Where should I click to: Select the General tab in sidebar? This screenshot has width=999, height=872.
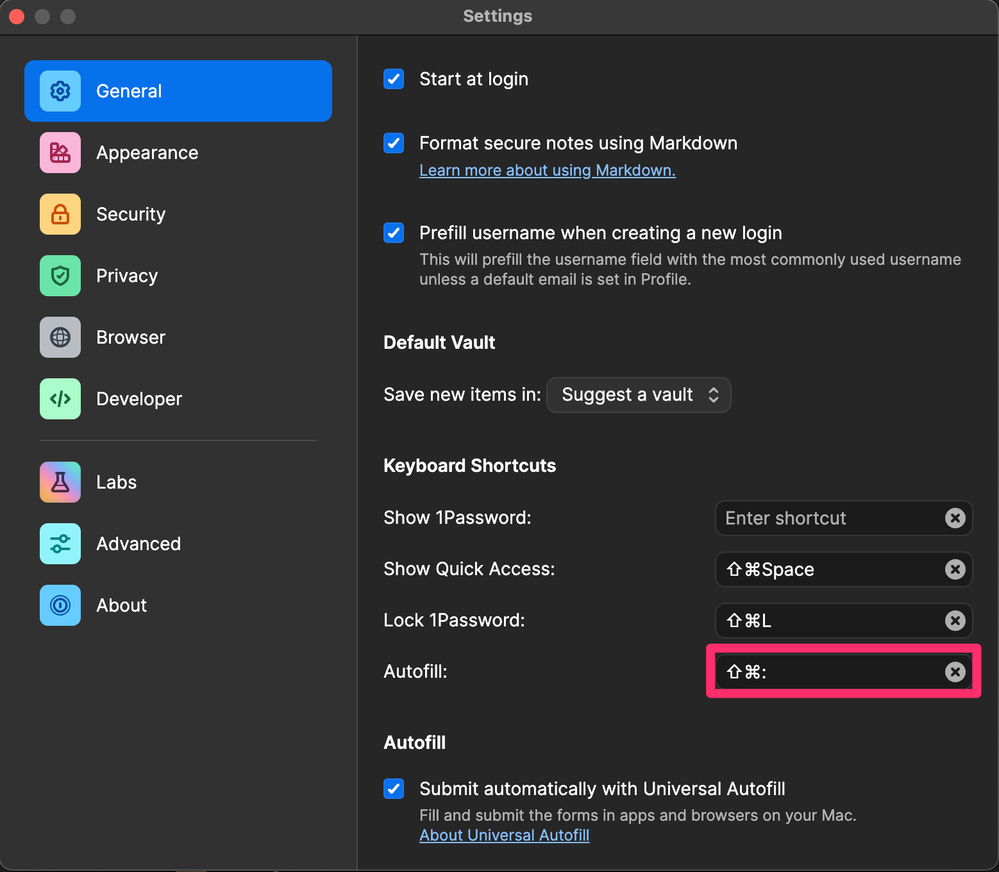(178, 91)
